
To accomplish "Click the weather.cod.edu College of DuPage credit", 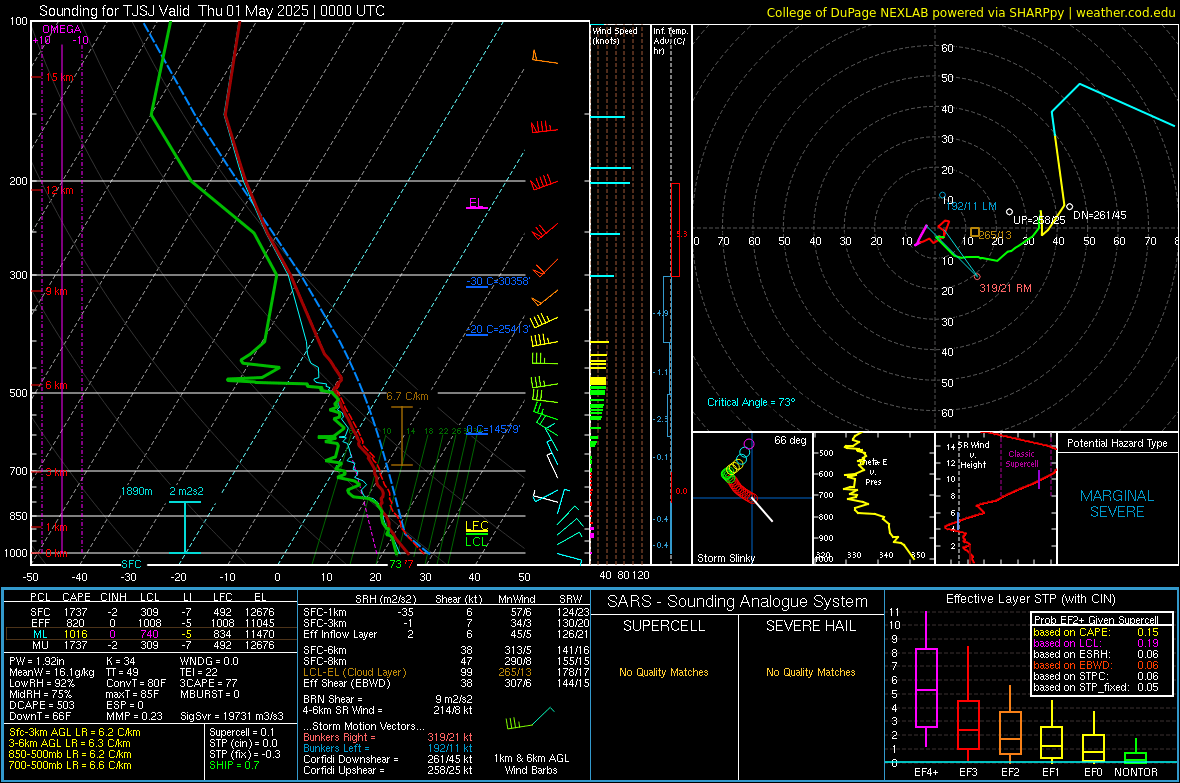I will tap(971, 12).
